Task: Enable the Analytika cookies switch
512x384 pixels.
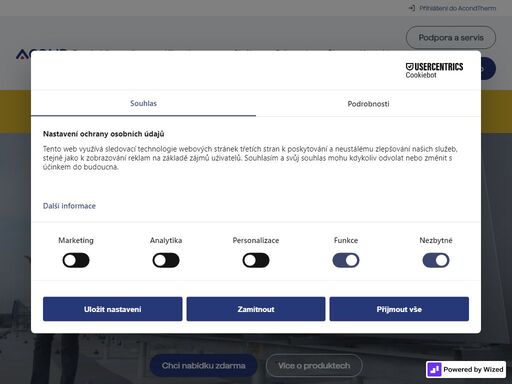Action: coord(166,260)
